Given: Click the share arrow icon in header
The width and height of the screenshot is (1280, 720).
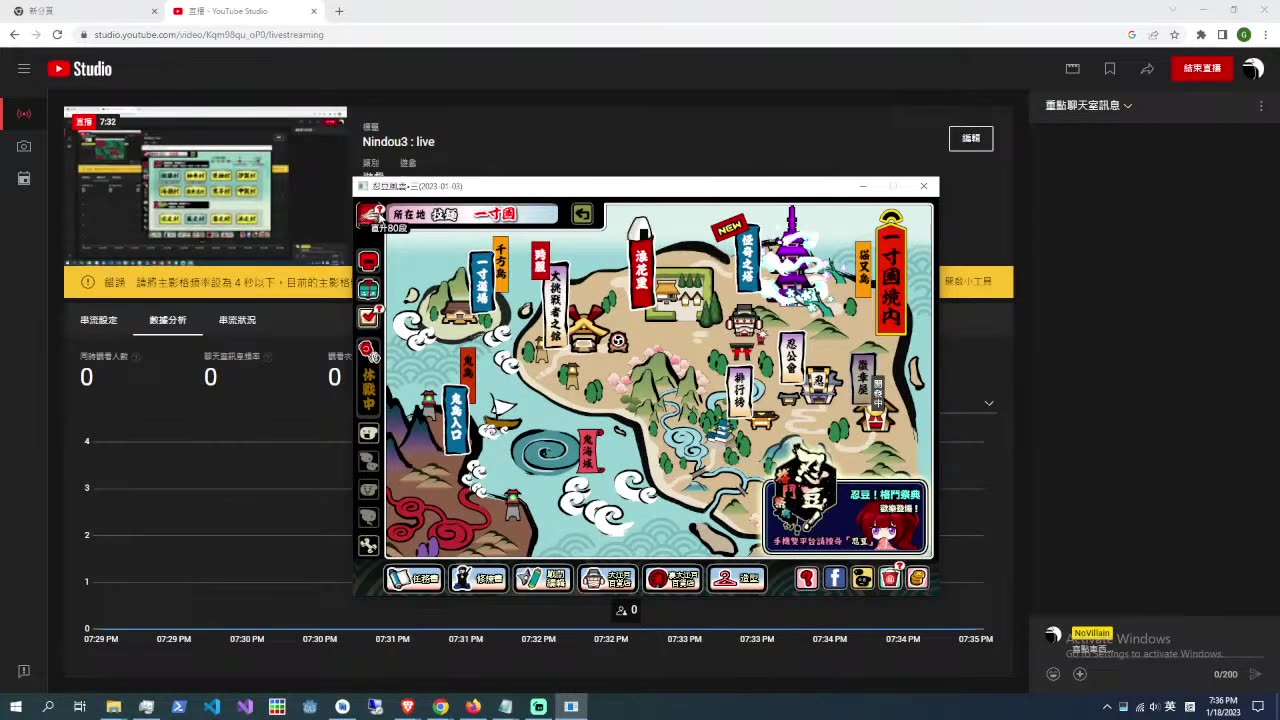Looking at the screenshot, I should tap(1147, 69).
